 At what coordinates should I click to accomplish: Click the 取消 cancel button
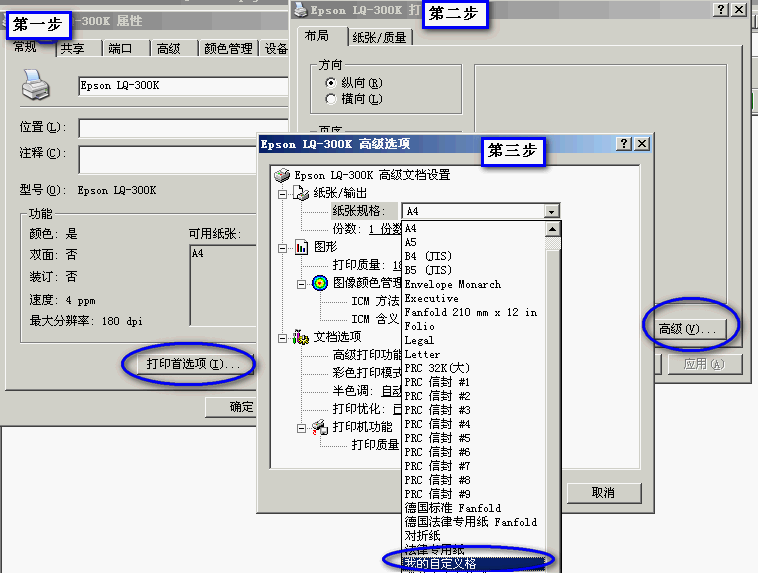tap(603, 493)
